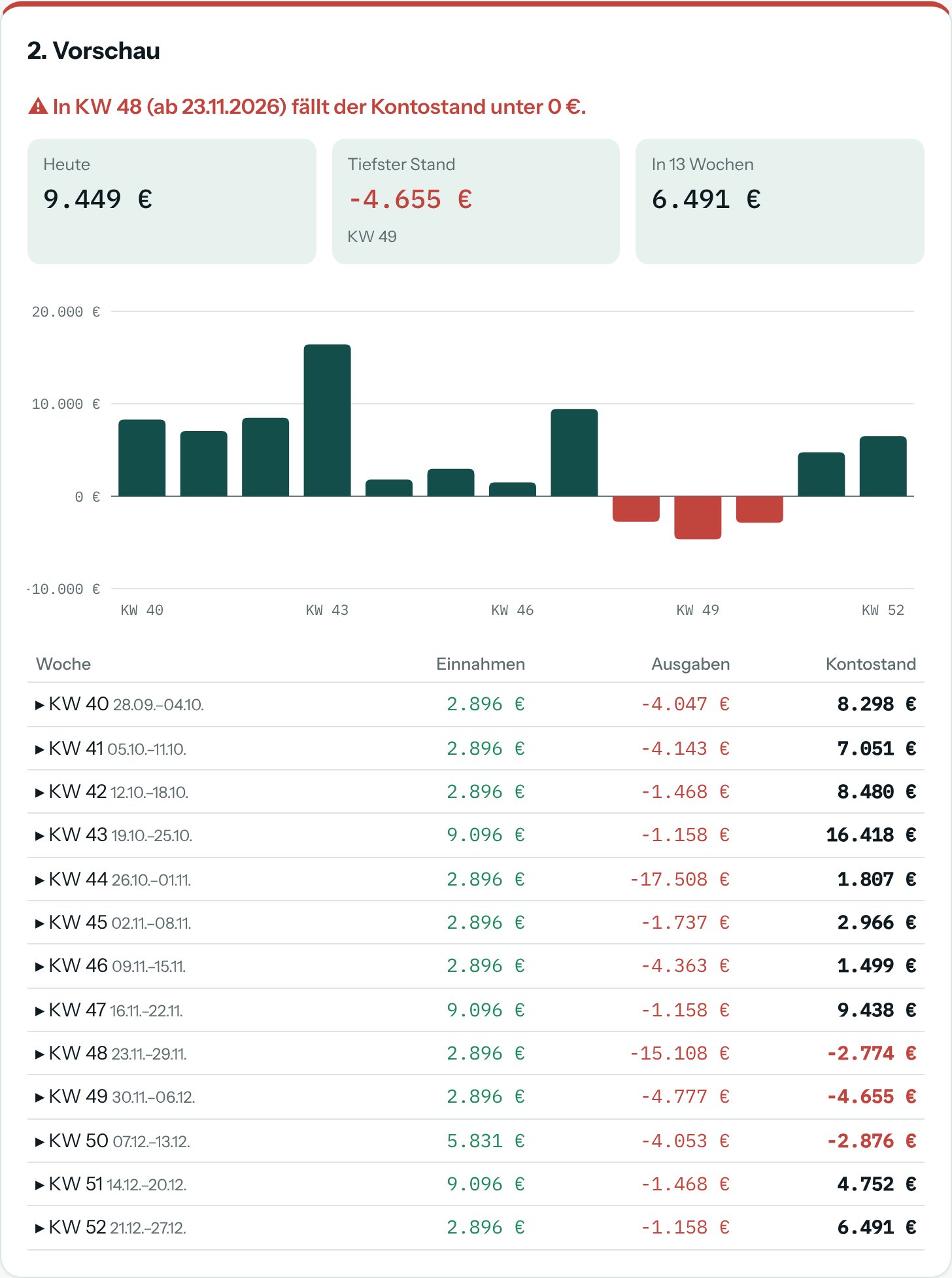
Task: Click the Ausgaben value -17.508 €
Action: pos(679,879)
